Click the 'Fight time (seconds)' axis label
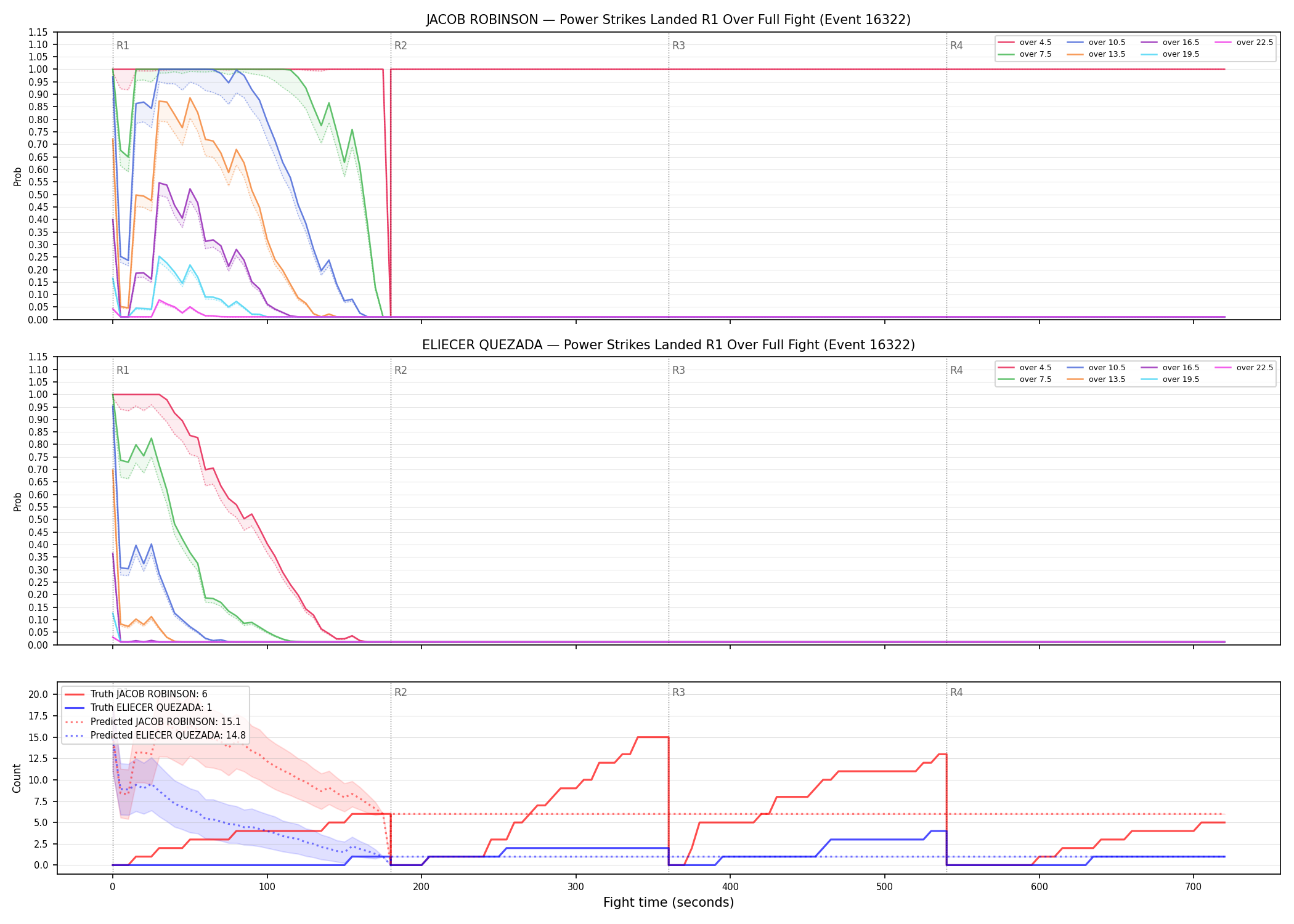Screen dimensions: 1294x924 click(x=669, y=902)
